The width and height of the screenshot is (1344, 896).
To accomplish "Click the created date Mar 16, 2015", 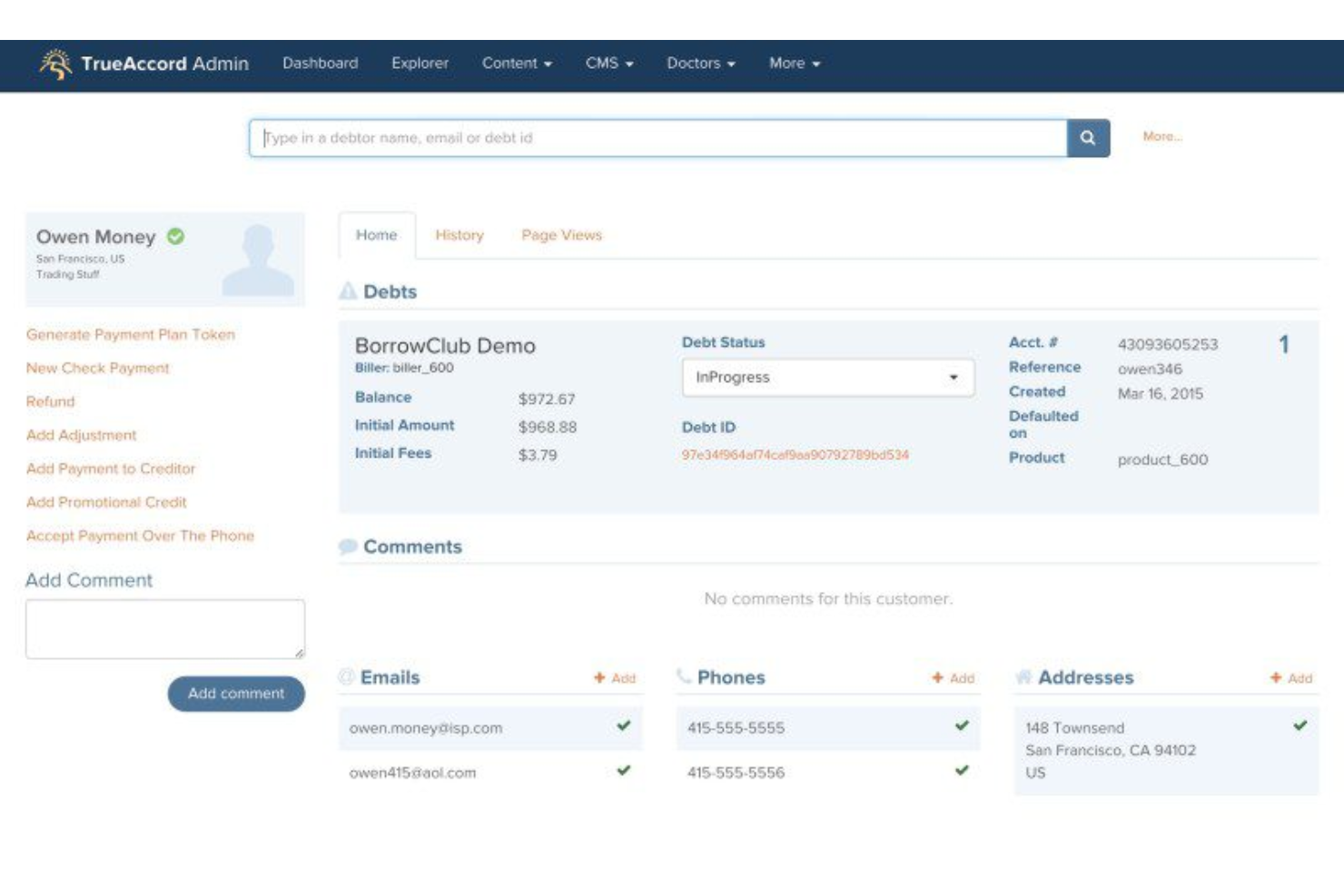I will [x=1161, y=393].
